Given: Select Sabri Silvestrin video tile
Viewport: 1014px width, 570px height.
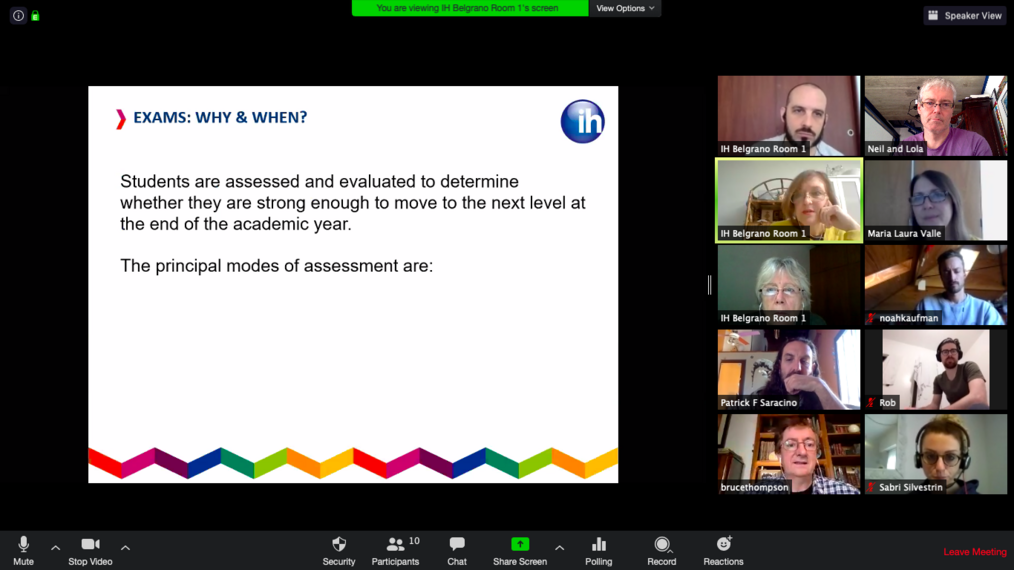Looking at the screenshot, I should pos(936,455).
